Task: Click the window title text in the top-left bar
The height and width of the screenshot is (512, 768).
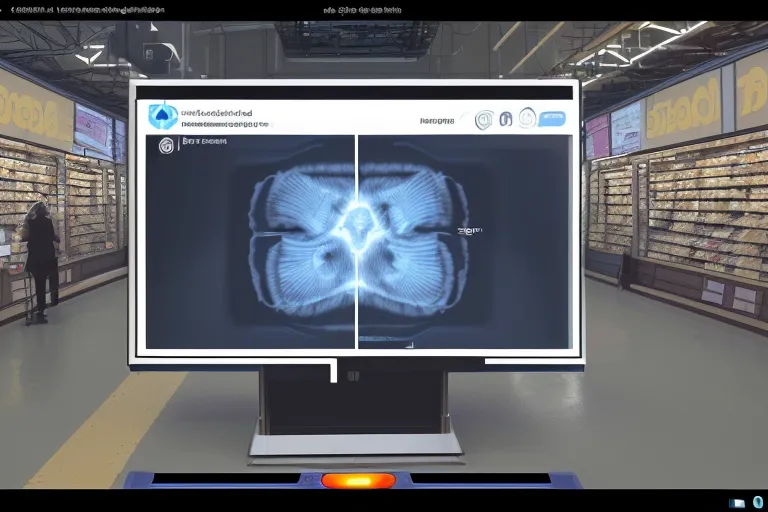Action: pos(85,9)
